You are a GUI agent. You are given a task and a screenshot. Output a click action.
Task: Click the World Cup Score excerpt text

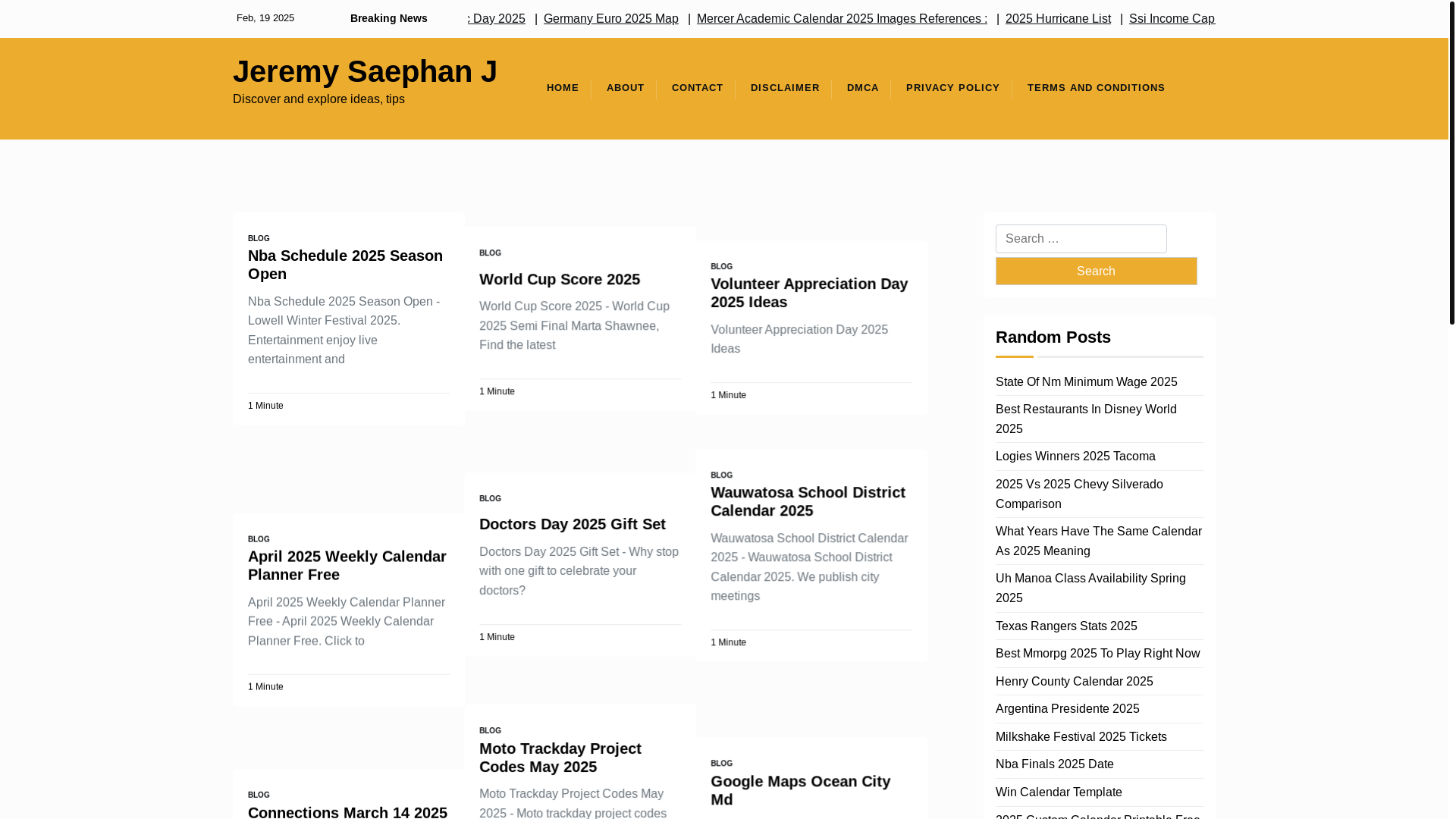574,326
